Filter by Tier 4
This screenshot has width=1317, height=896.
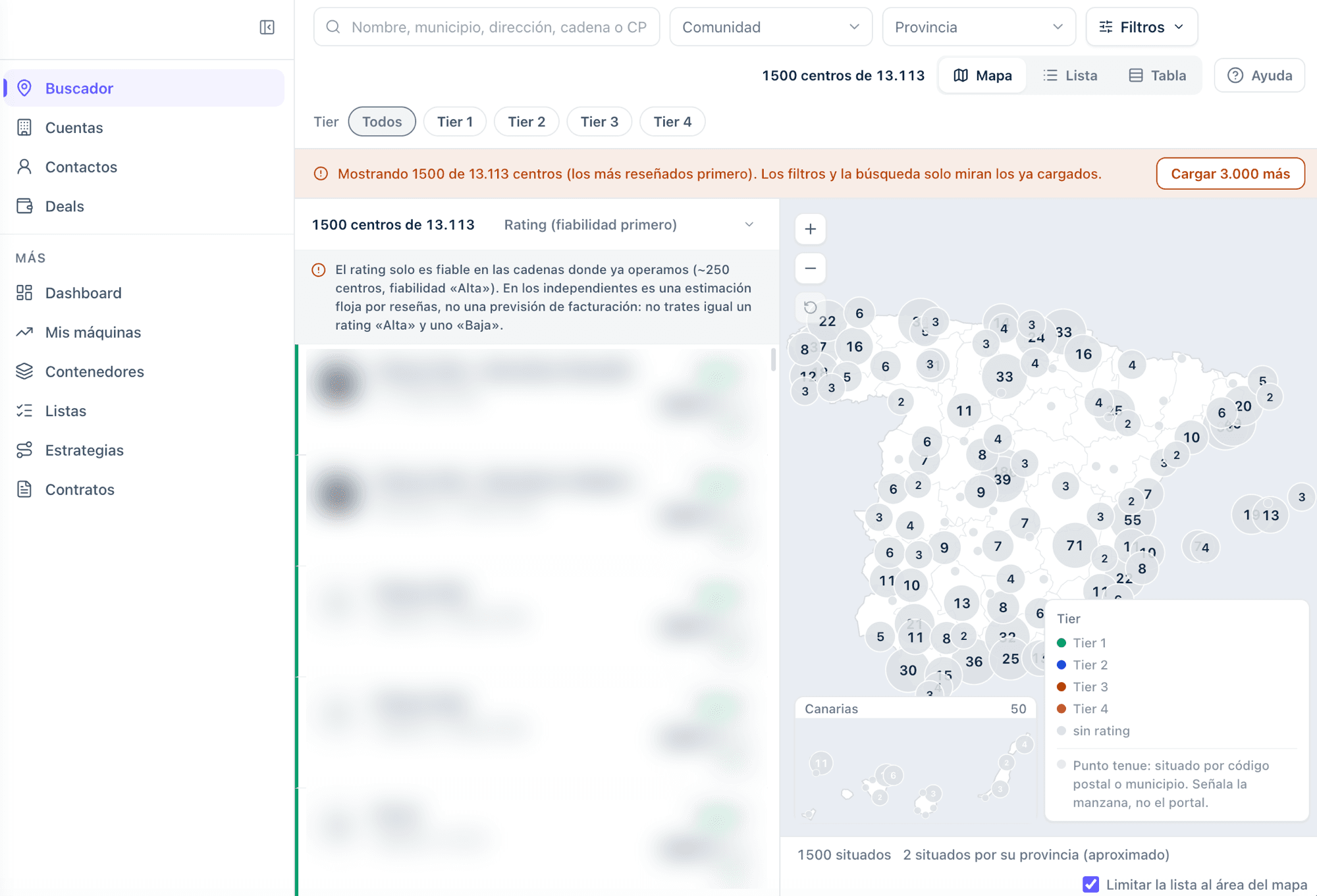[672, 122]
